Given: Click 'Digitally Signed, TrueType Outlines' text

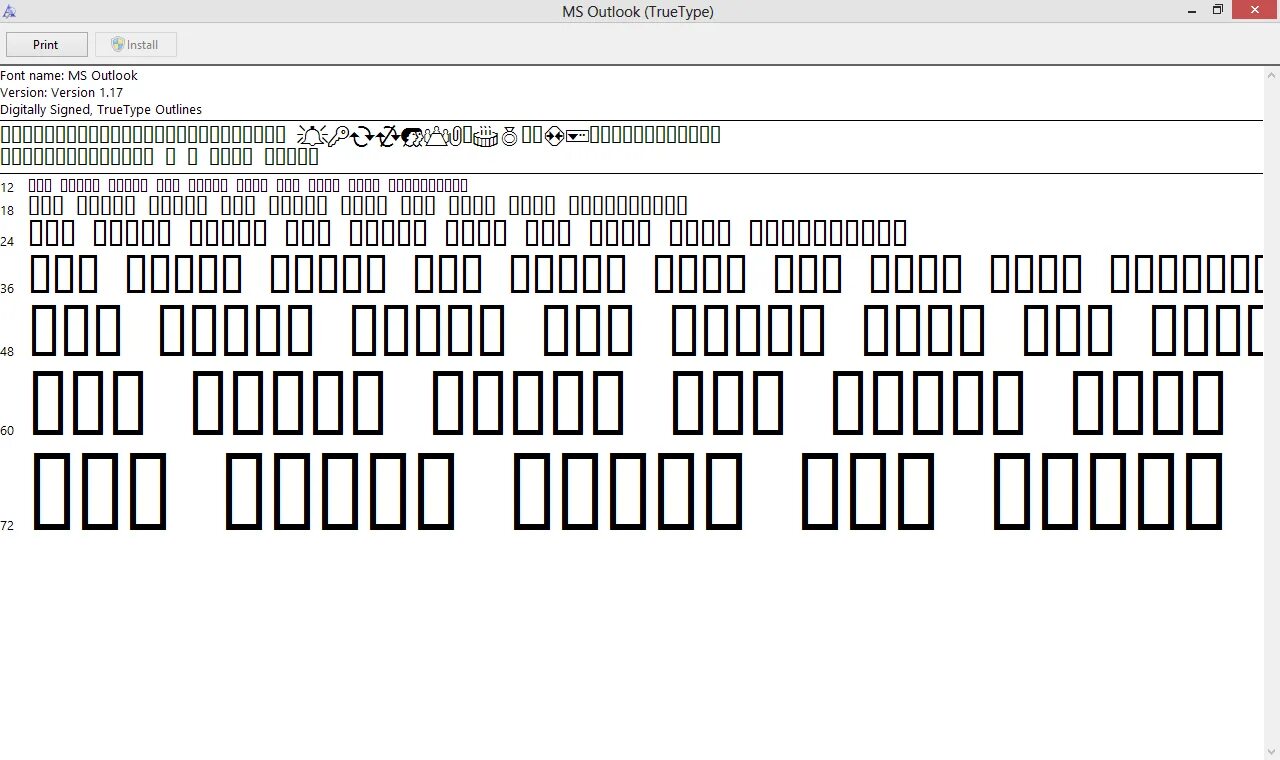Looking at the screenshot, I should pos(101,109).
